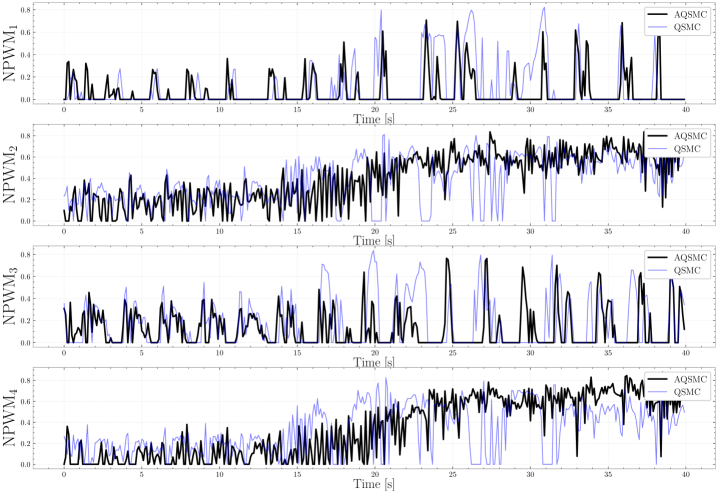Screen dimensions: 718x491
Task: Click the Time [s] label under NPWM1 plot
Action: (x=373, y=119)
